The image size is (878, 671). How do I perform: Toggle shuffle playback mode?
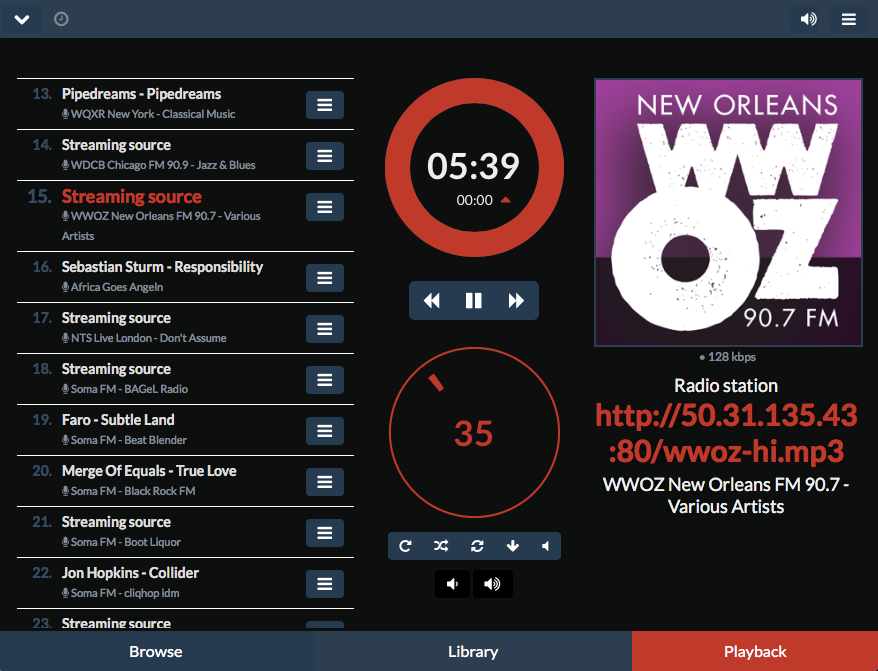click(x=441, y=546)
